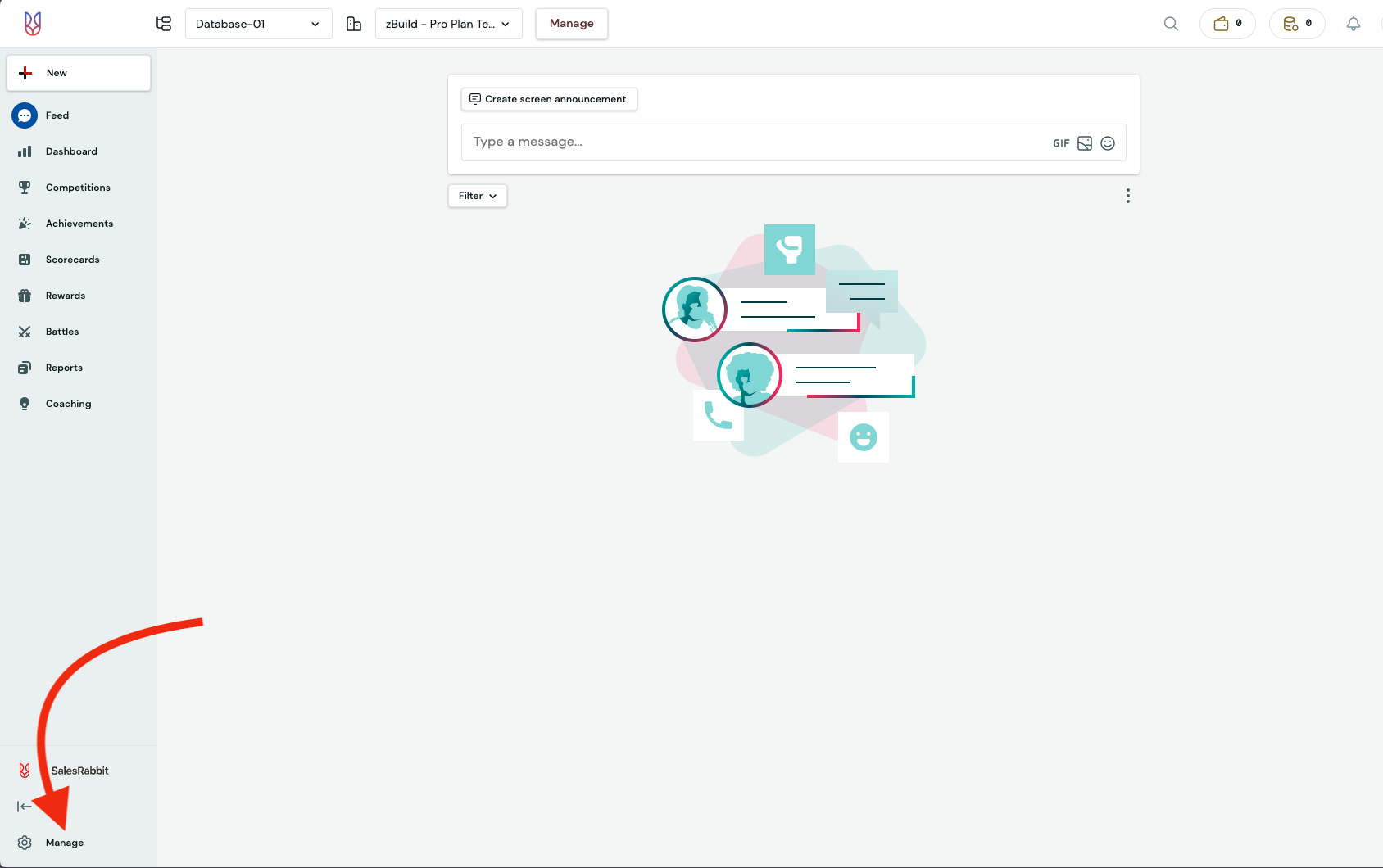Open the zBuild Pro Plan dropdown

click(x=448, y=24)
